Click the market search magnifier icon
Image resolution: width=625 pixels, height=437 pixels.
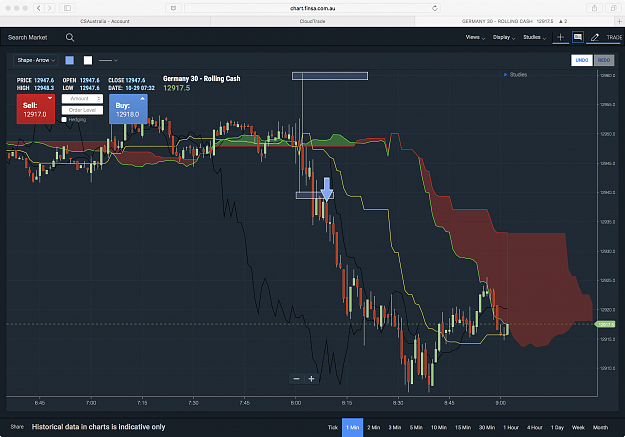click(x=70, y=37)
